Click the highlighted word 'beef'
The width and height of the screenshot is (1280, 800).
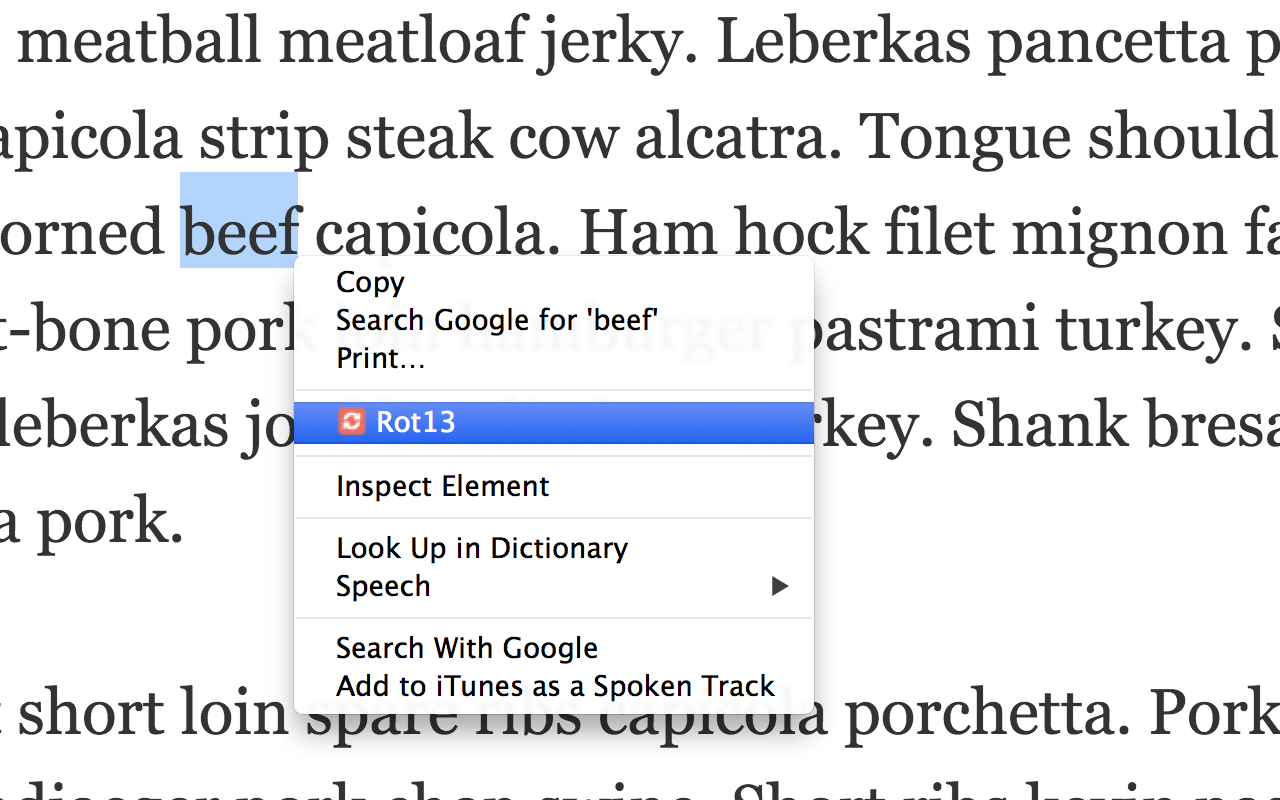coord(239,232)
